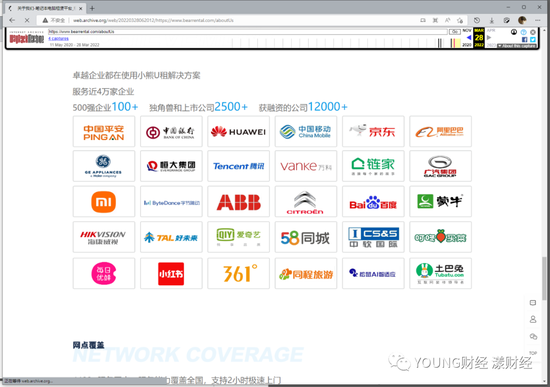The height and width of the screenshot is (387, 550).
Task: Click the JD (京东) logo card
Action: [373, 132]
